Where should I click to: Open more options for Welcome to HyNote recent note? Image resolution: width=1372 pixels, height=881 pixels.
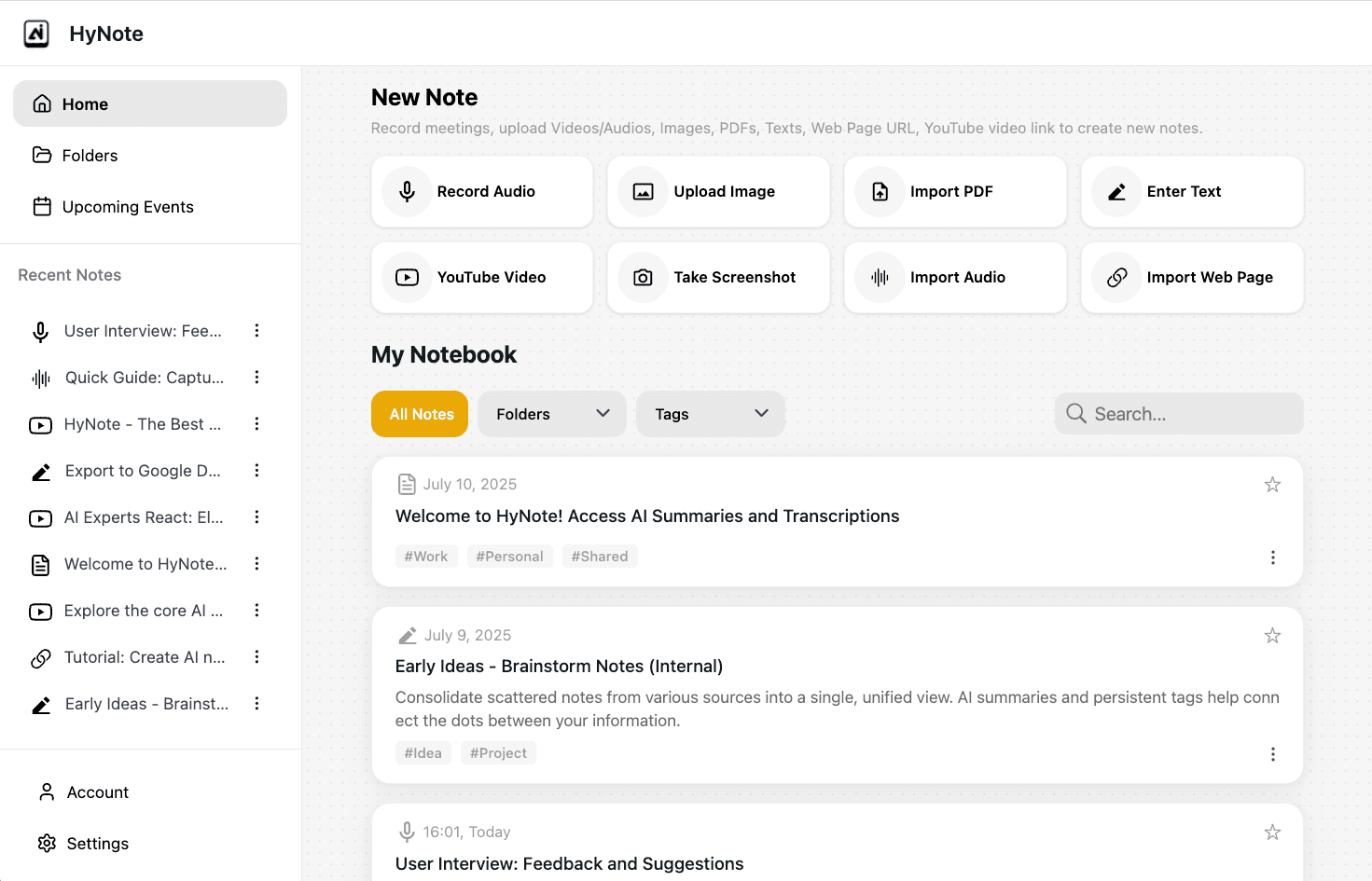256,564
